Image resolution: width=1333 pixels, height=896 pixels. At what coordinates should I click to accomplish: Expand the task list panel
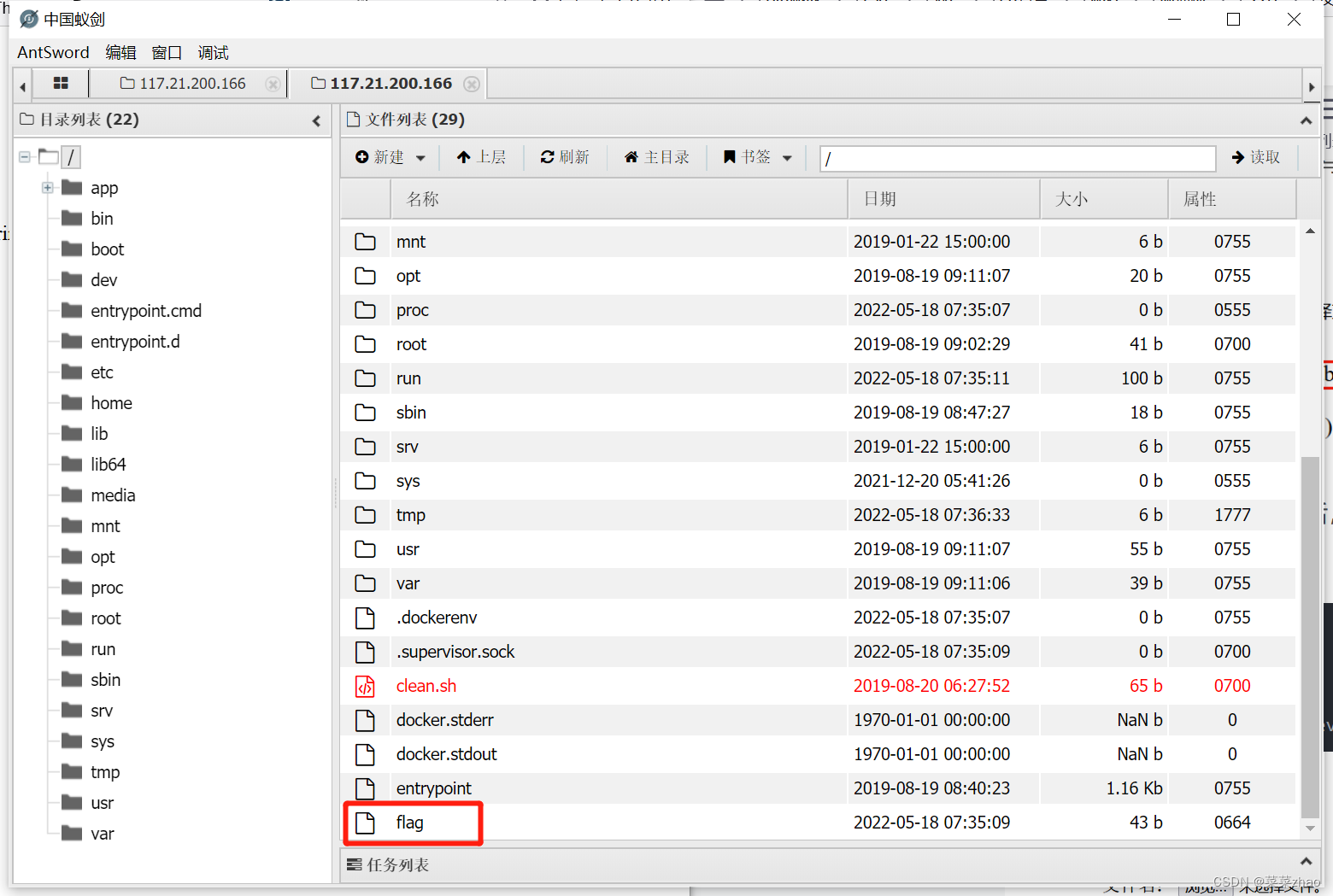1306,862
